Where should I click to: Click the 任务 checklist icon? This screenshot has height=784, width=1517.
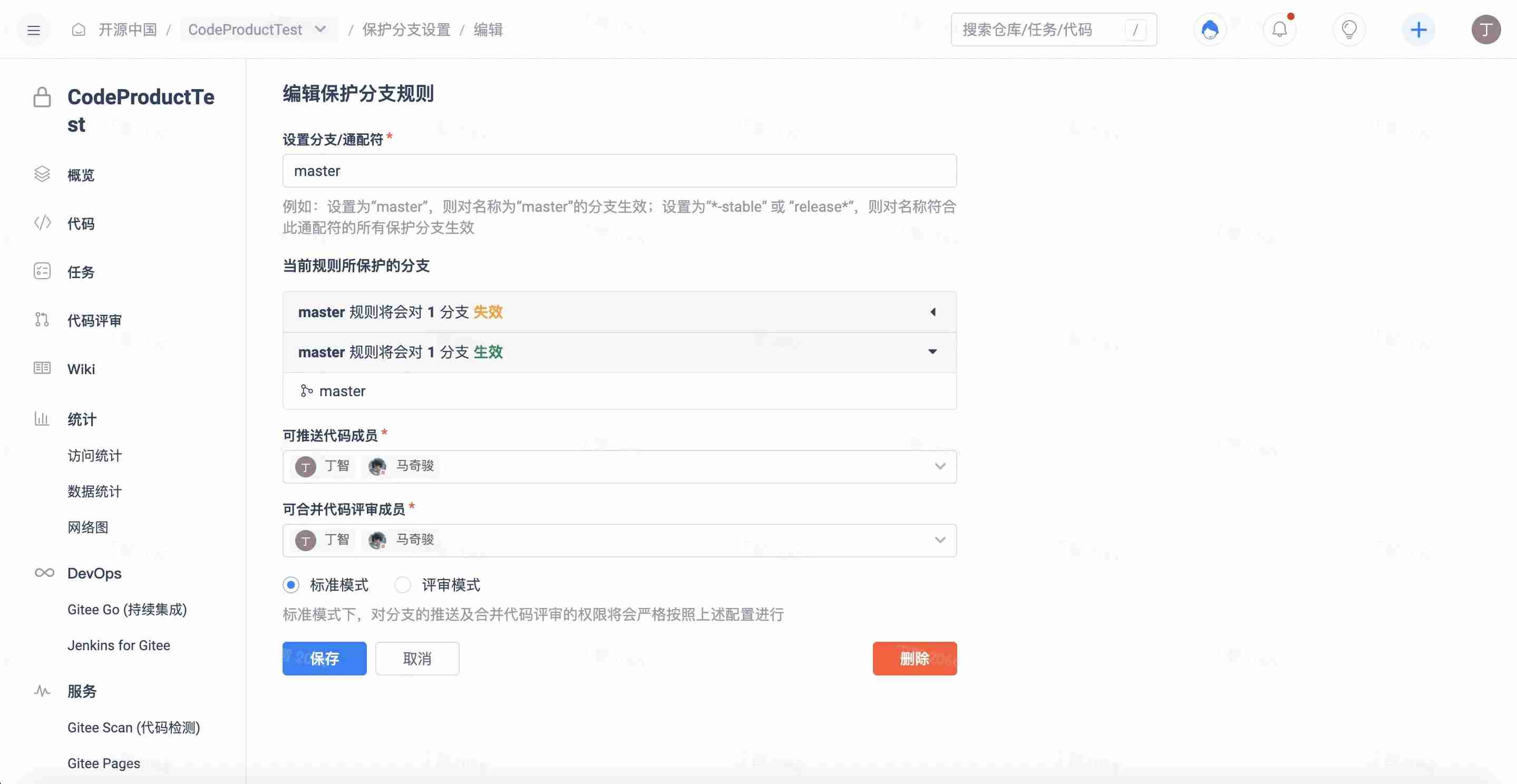click(x=42, y=271)
